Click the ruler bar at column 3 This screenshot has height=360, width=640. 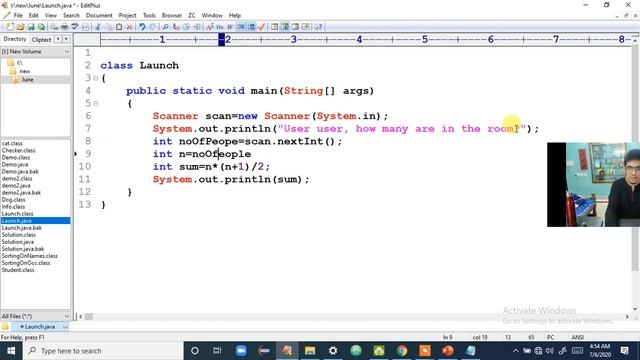pos(293,40)
